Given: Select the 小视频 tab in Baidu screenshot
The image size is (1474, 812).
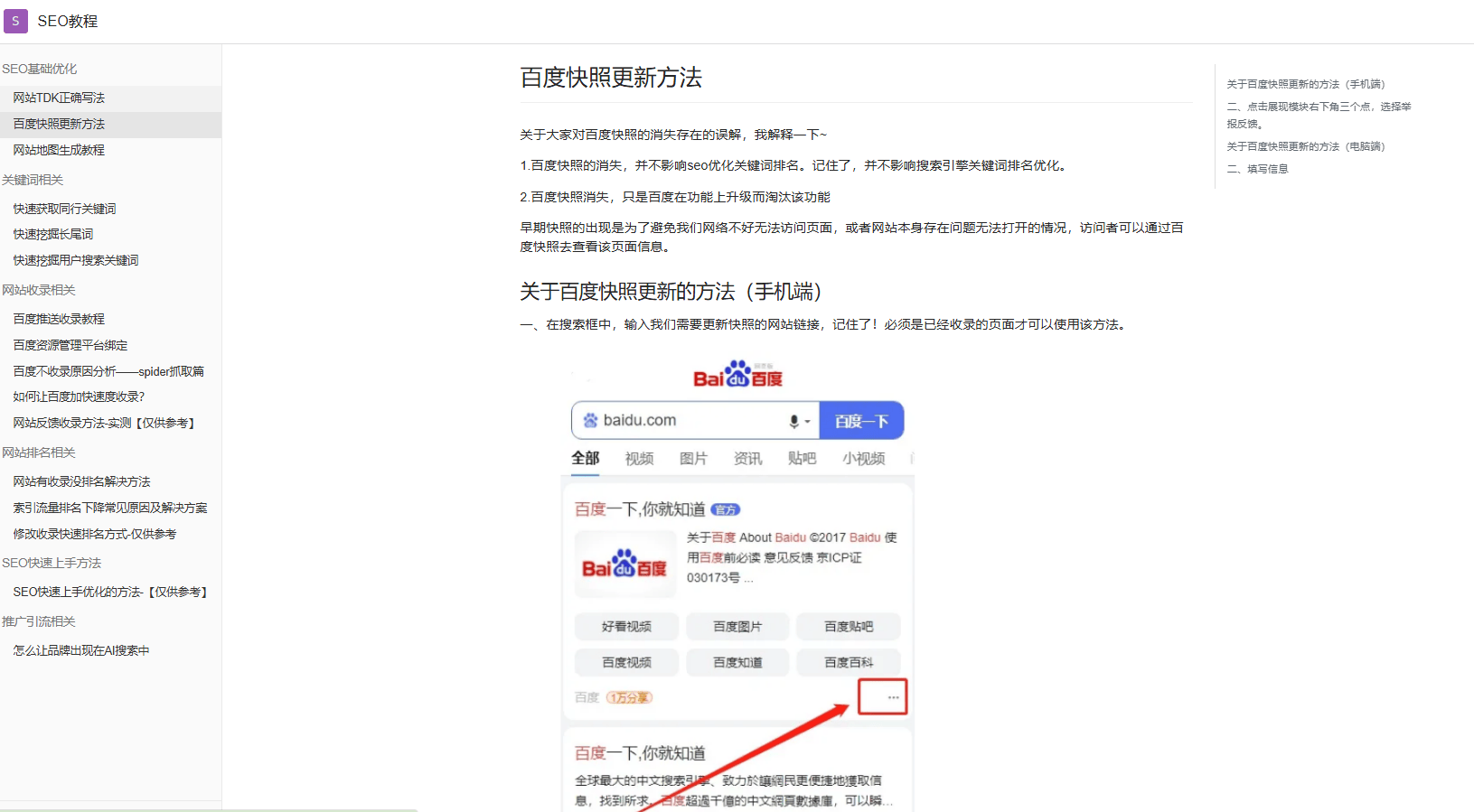Looking at the screenshot, I should click(x=864, y=459).
